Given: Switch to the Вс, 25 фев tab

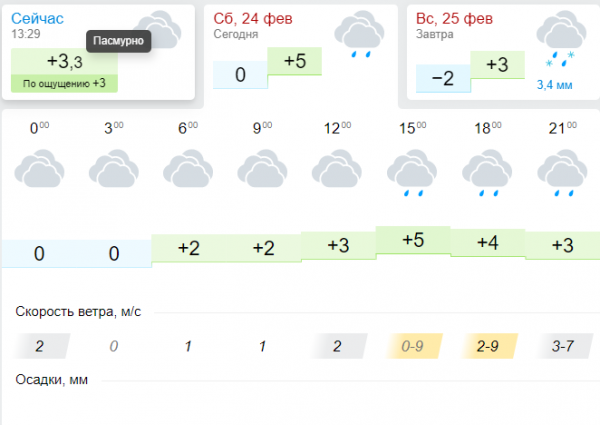Looking at the screenshot, I should (503, 52).
